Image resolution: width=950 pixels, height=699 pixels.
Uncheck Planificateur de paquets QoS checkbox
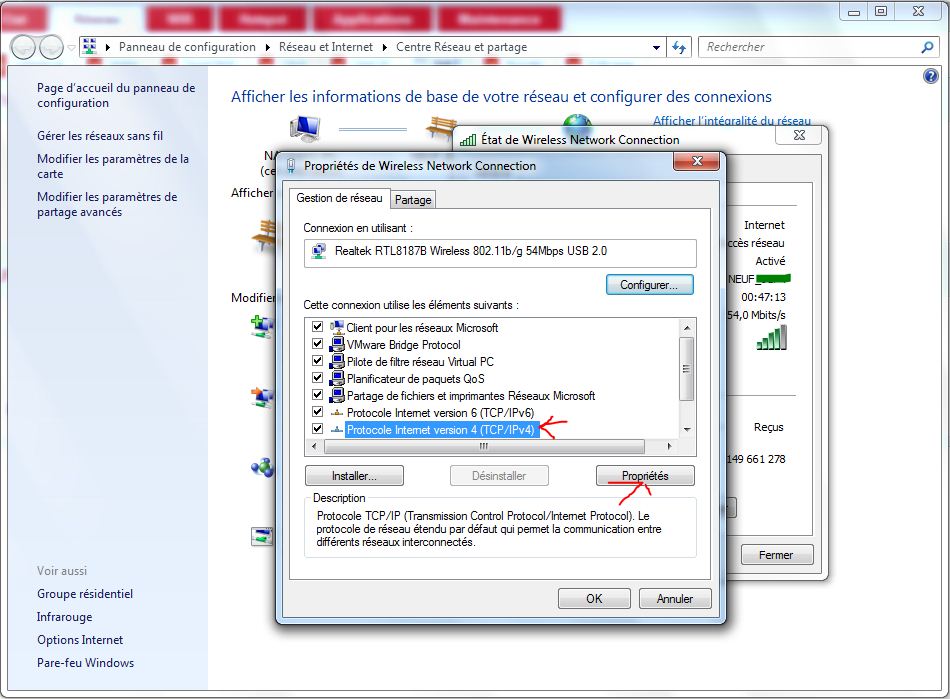[x=317, y=377]
